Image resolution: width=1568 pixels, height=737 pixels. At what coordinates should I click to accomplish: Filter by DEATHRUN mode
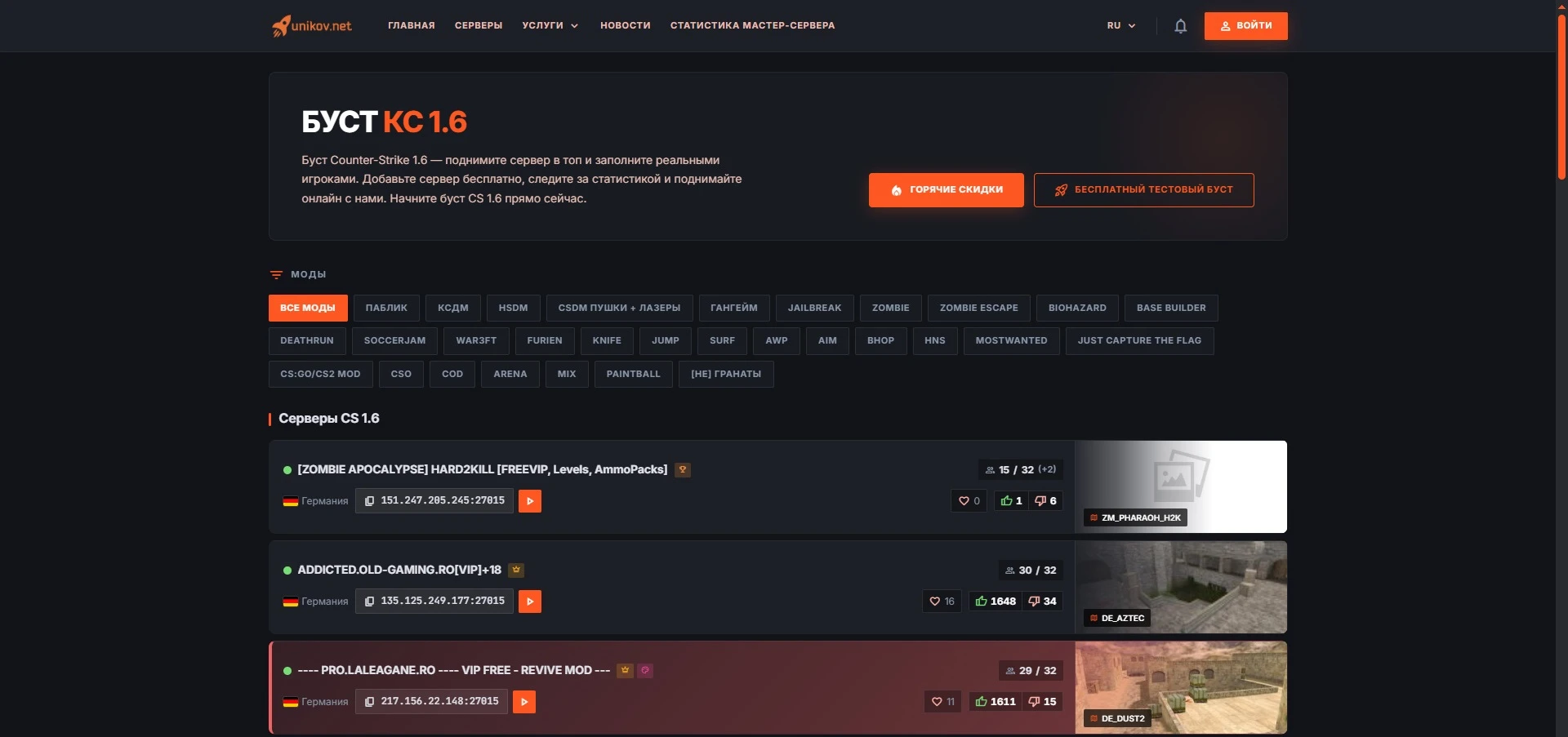pos(307,341)
